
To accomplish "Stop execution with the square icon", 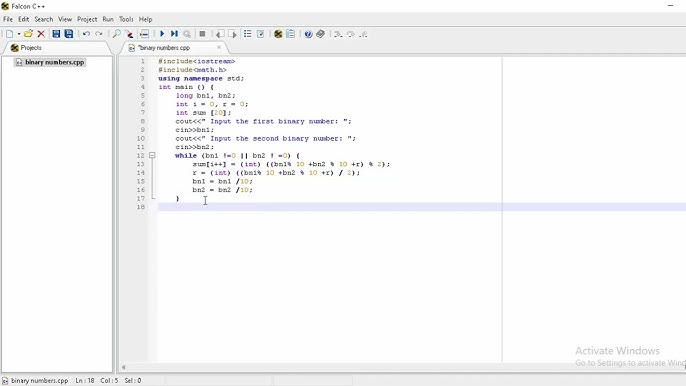I will (202, 34).
